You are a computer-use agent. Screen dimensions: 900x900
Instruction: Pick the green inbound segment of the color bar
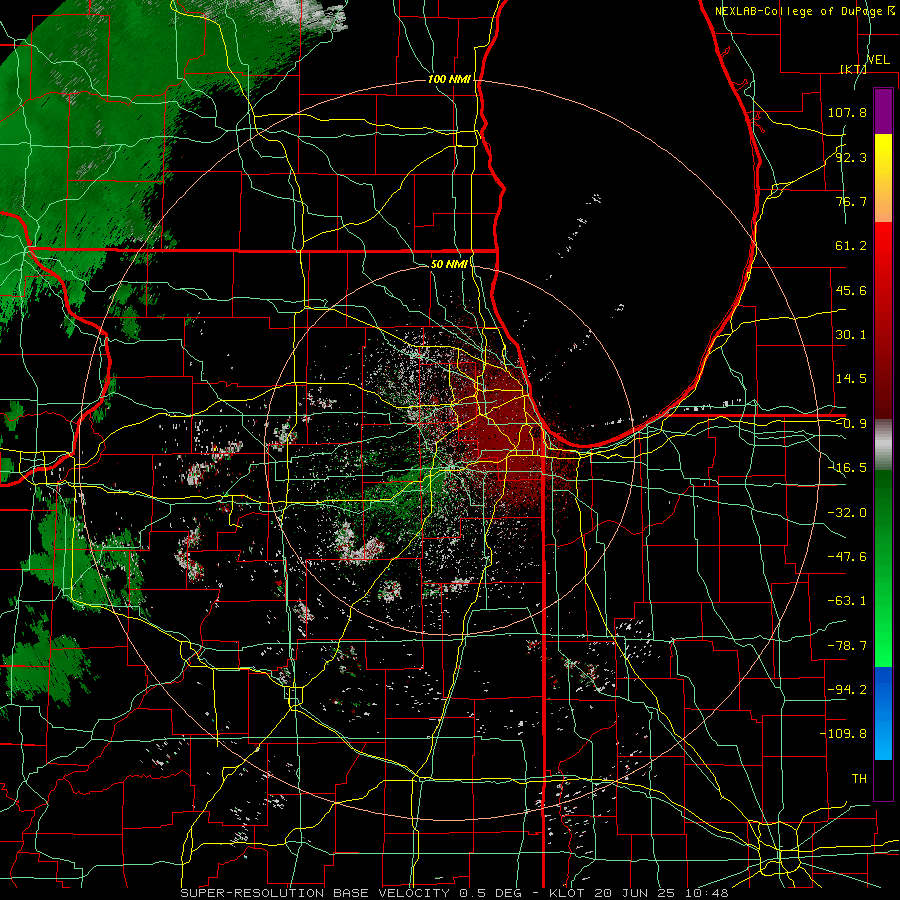tap(883, 568)
